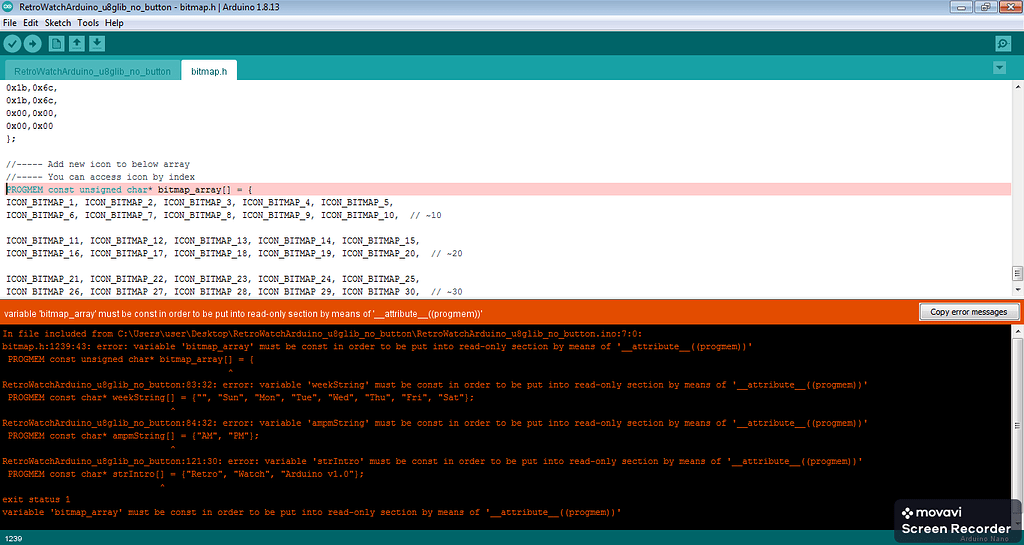Screen dimensions: 1024x545
Task: Save the sketch with the Save icon
Action: 97,44
